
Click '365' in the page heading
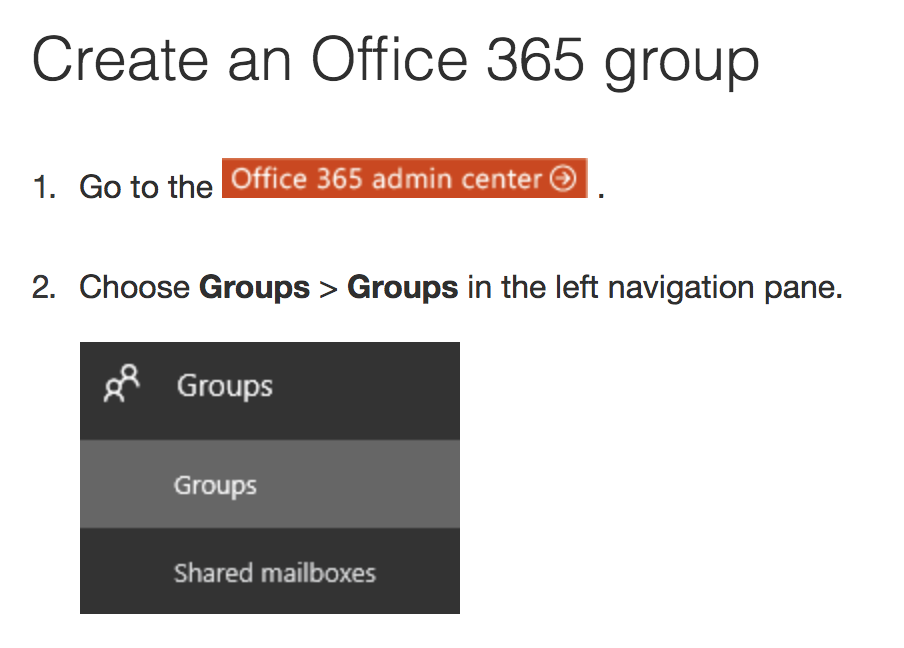pos(536,59)
